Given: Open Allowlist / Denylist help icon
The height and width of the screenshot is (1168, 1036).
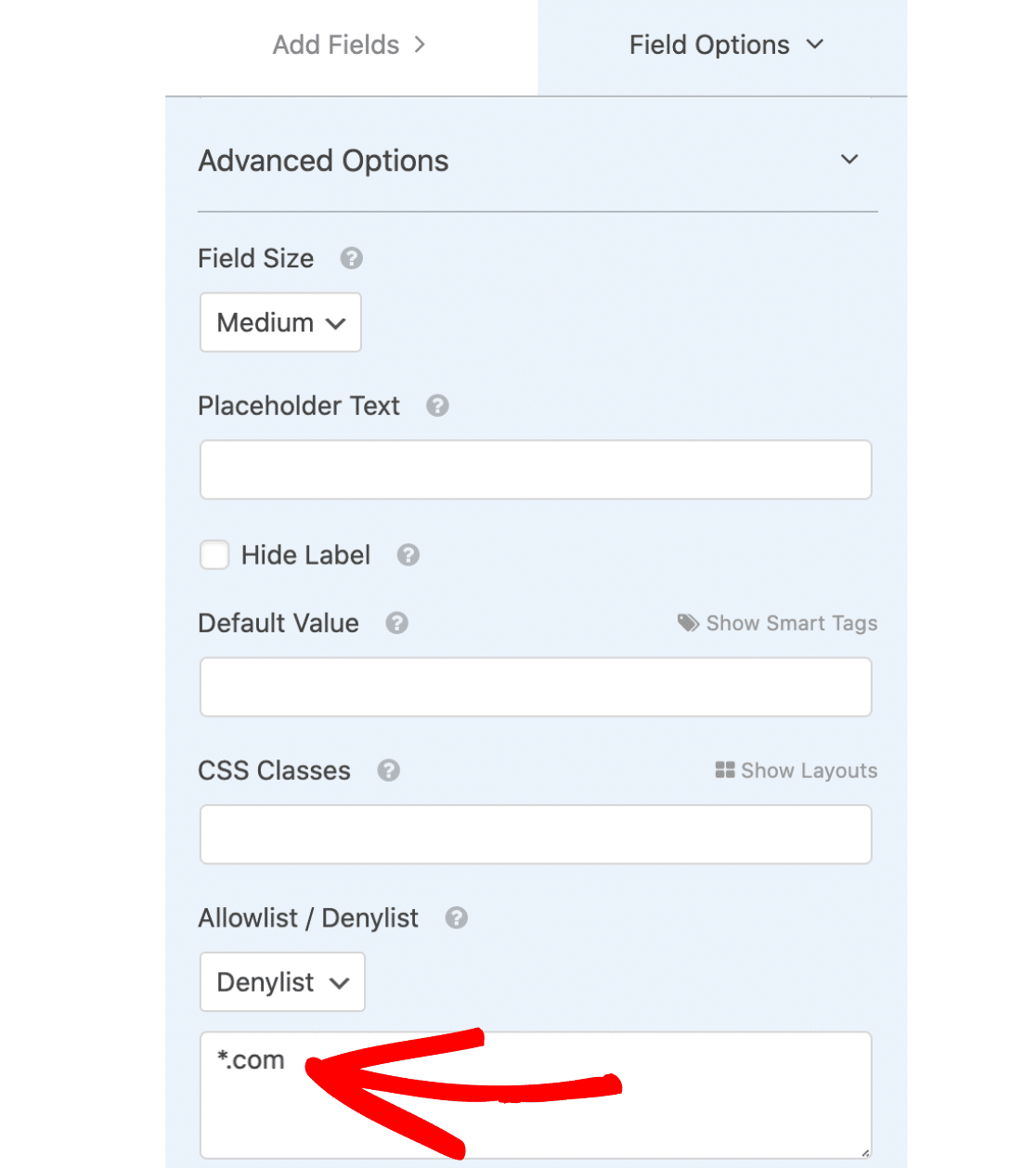Looking at the screenshot, I should (456, 918).
